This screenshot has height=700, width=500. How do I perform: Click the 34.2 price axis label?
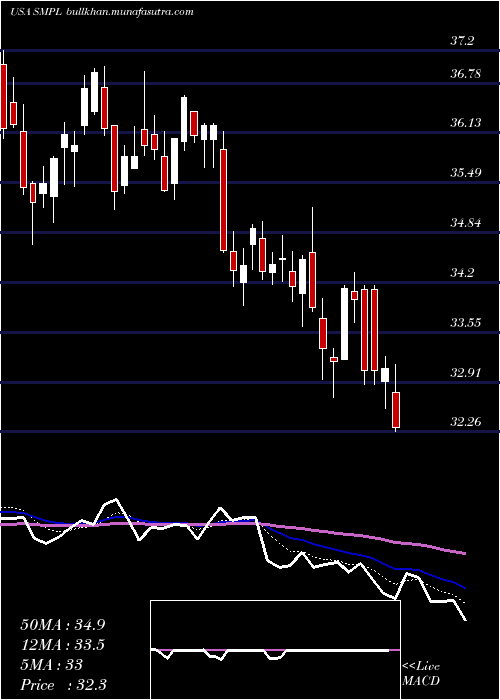[x=462, y=273]
